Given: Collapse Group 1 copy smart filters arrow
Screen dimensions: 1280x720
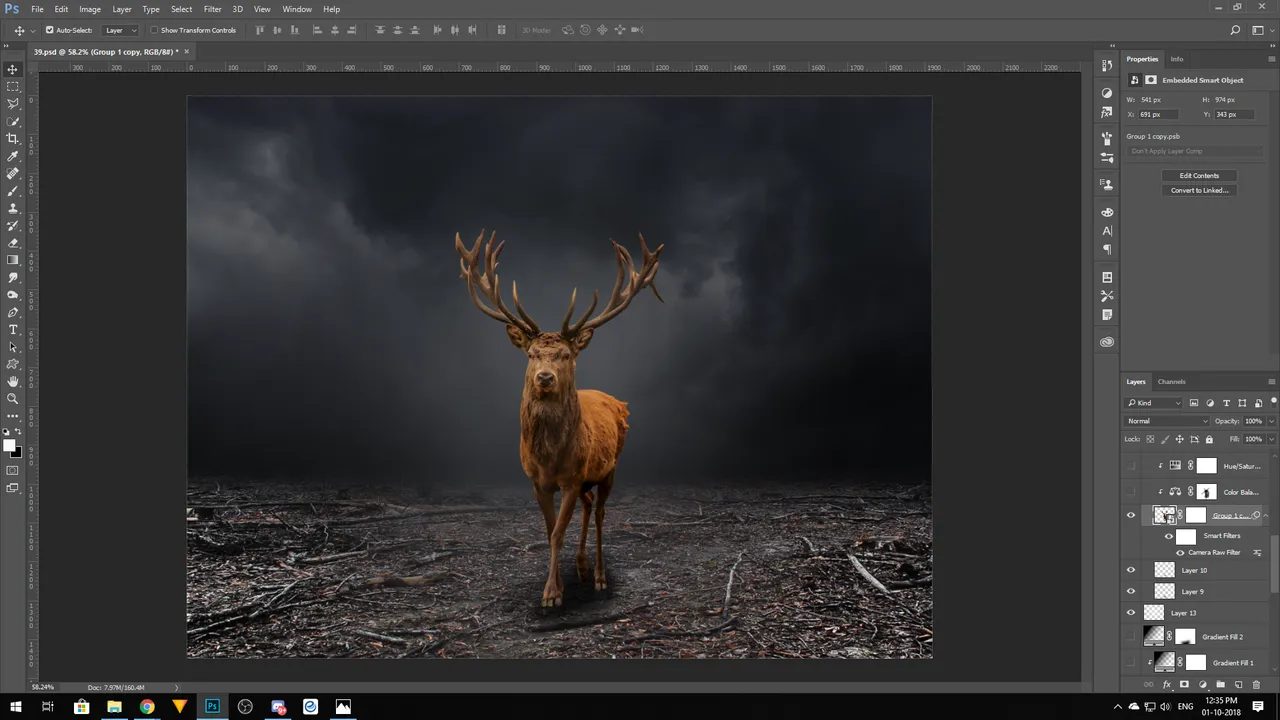Looking at the screenshot, I should [x=1266, y=516].
